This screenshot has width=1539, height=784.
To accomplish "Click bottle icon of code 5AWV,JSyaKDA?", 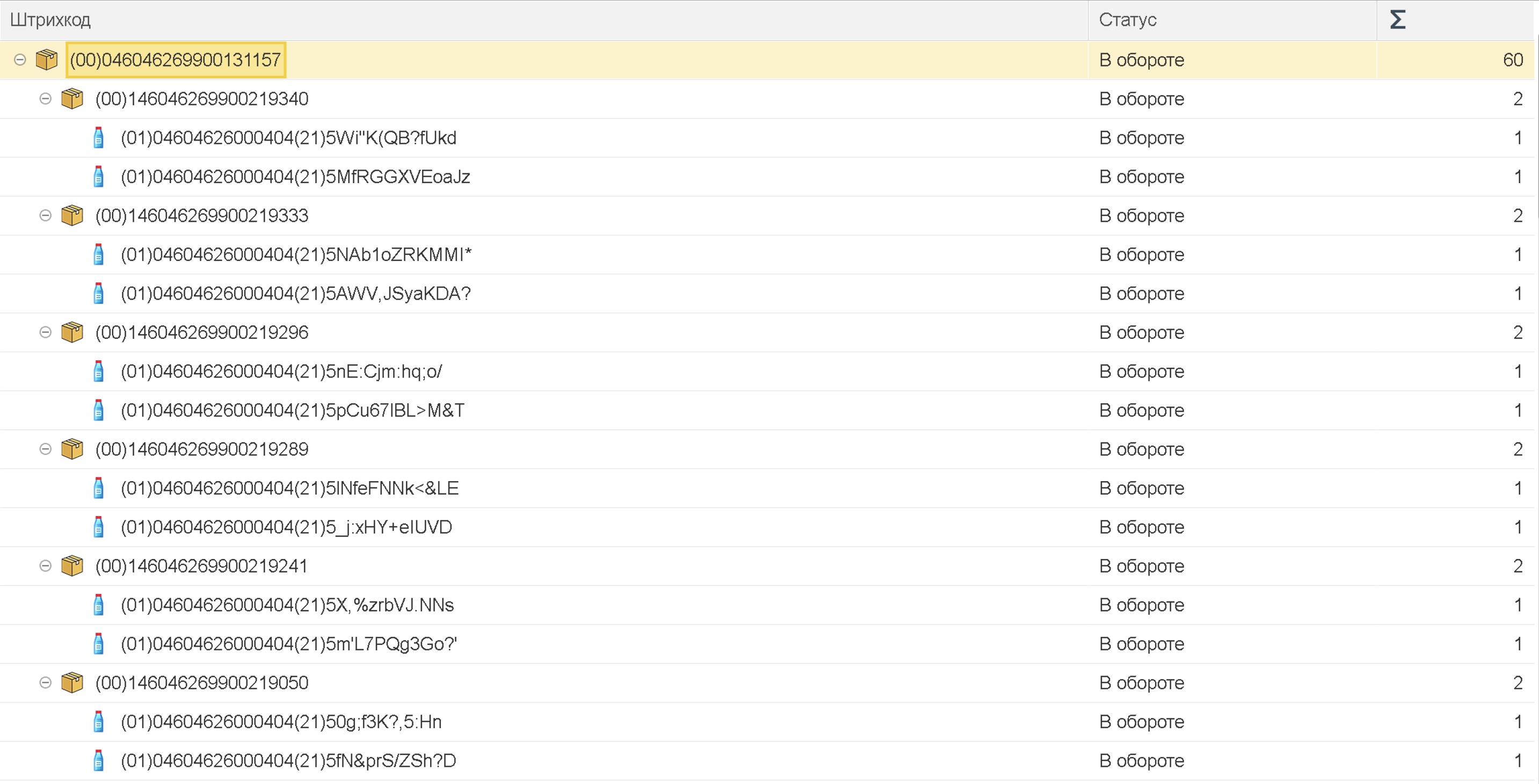I will click(99, 293).
